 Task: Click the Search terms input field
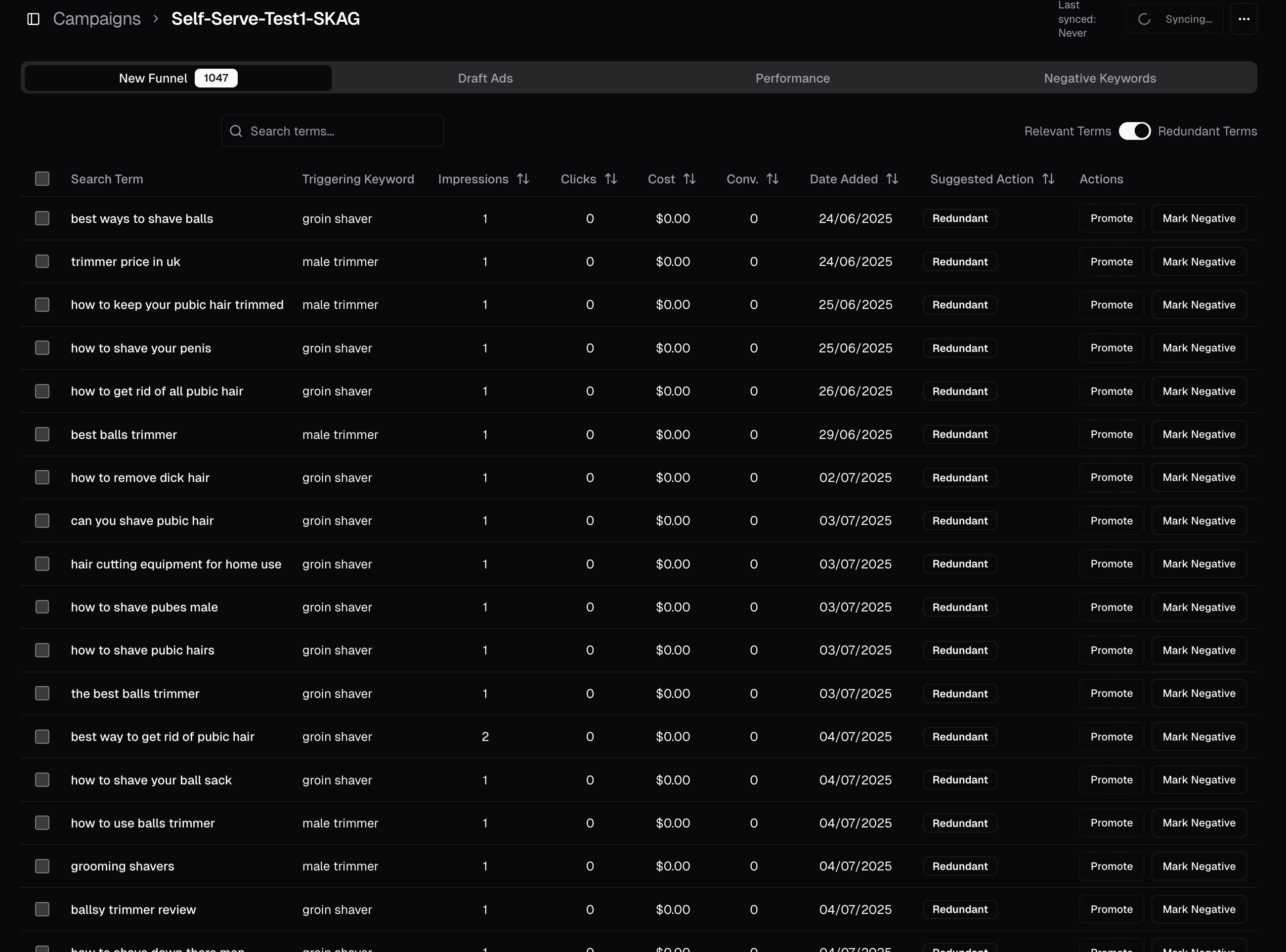tap(333, 131)
